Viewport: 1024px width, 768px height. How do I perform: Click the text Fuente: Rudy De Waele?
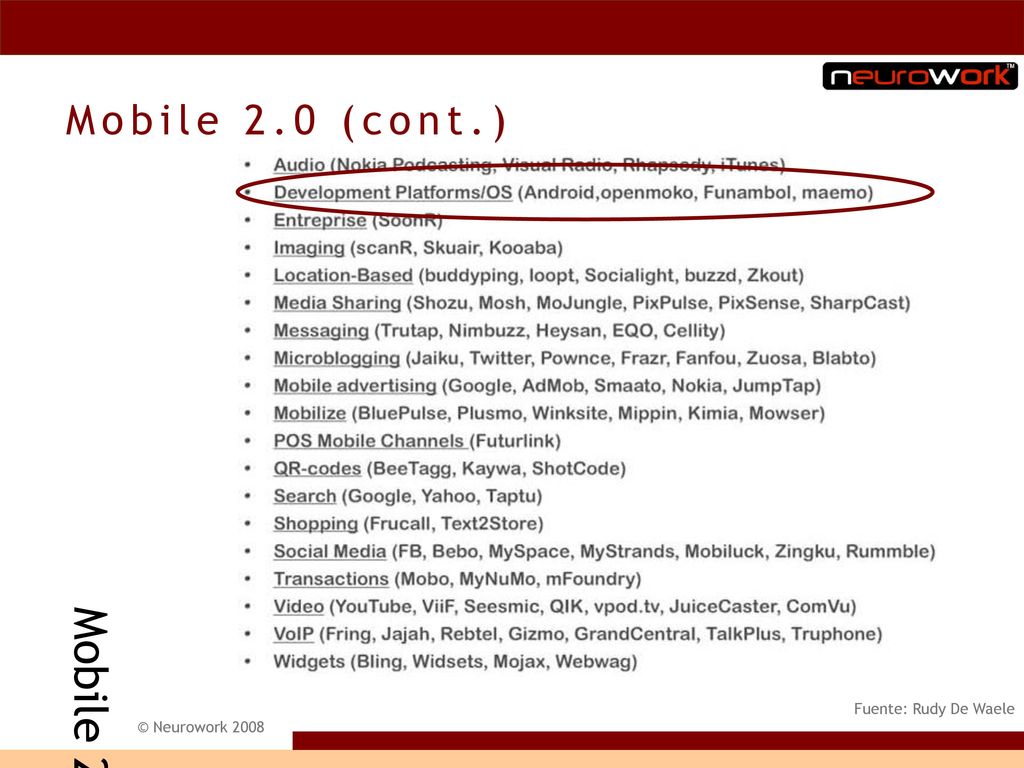coord(934,709)
